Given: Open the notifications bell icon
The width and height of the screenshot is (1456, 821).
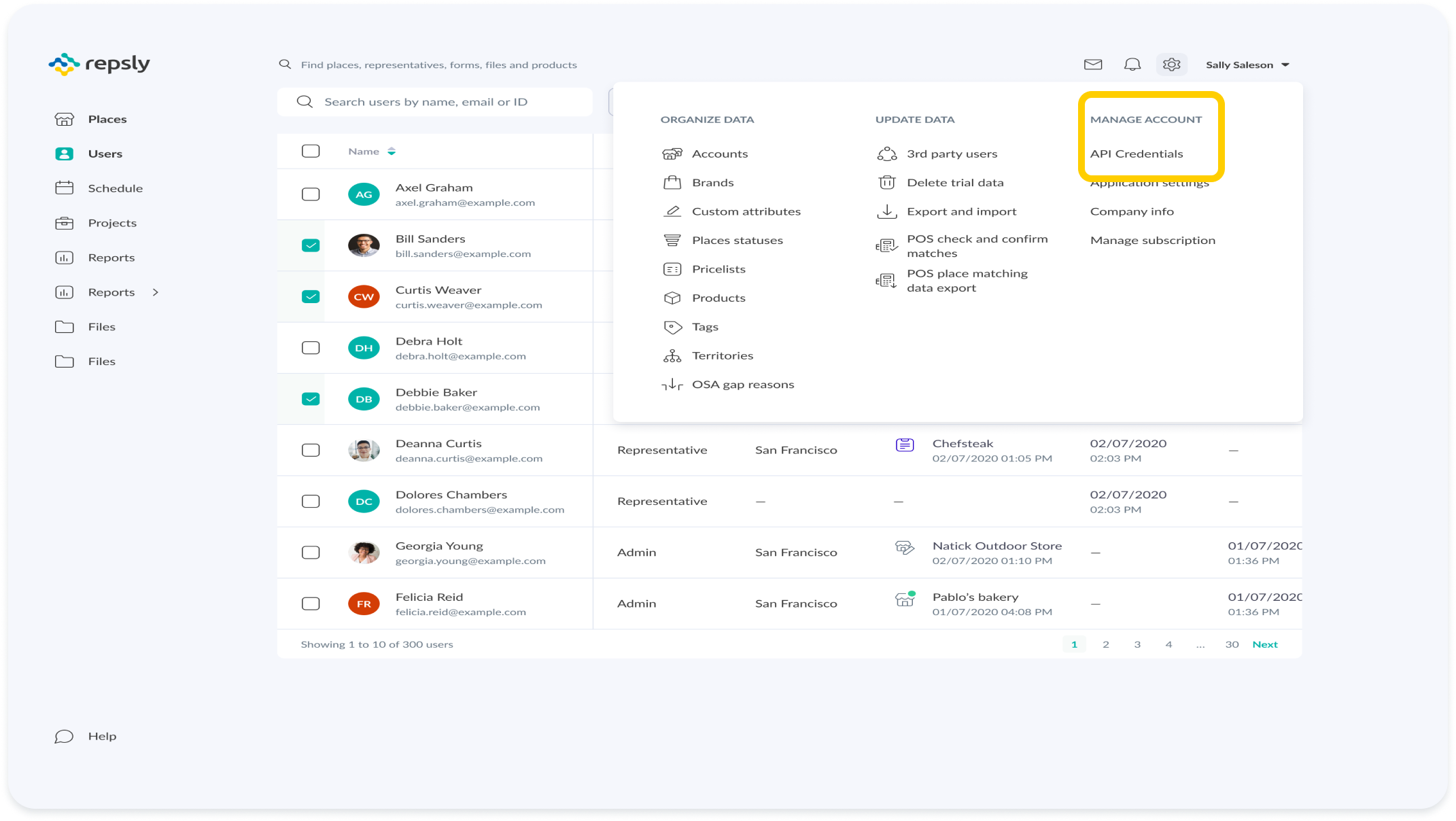Looking at the screenshot, I should (1132, 65).
